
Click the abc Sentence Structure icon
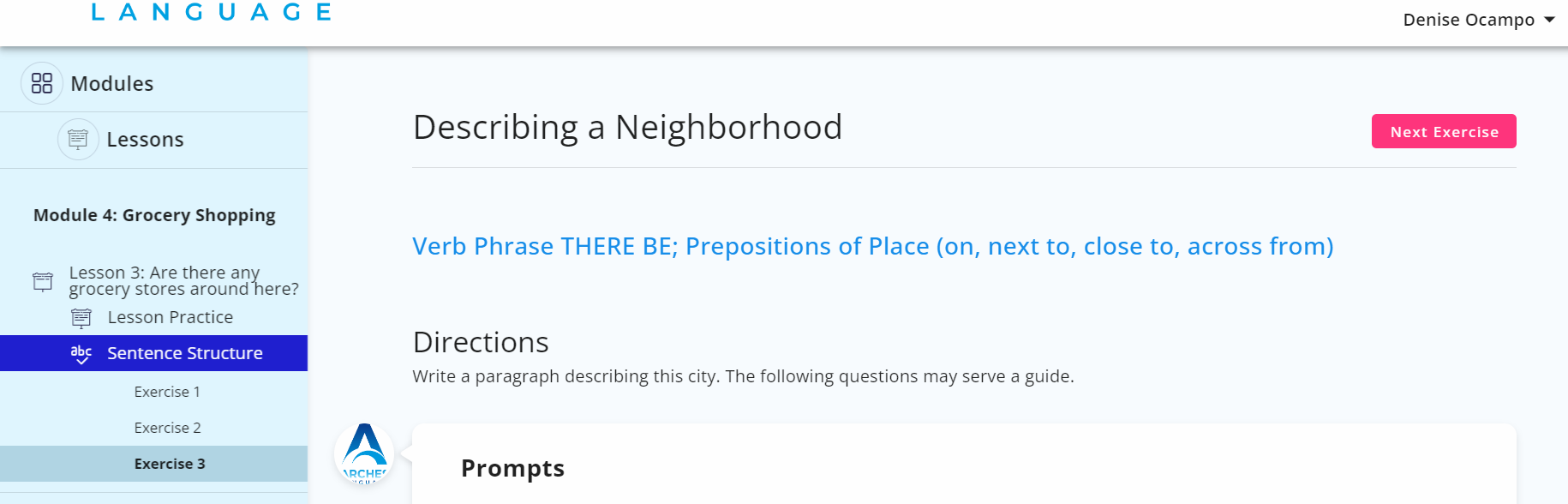click(81, 354)
